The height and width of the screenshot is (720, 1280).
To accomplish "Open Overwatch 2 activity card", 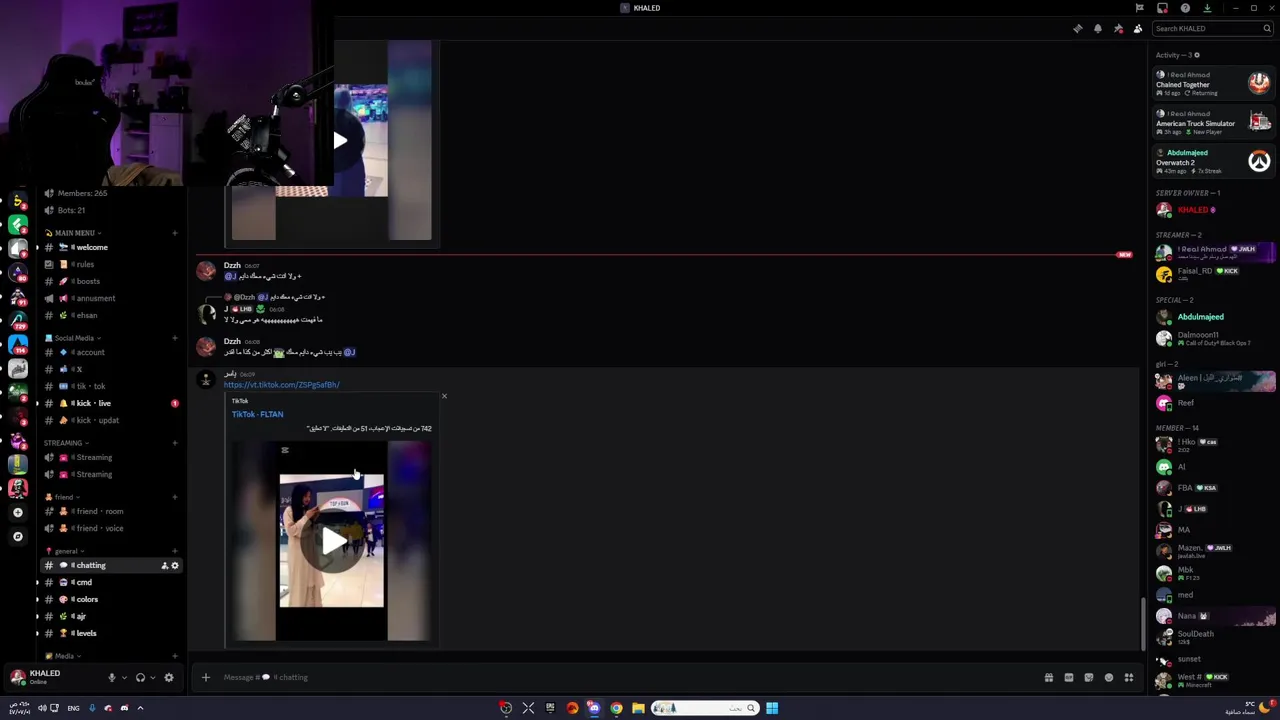I will click(1213, 161).
